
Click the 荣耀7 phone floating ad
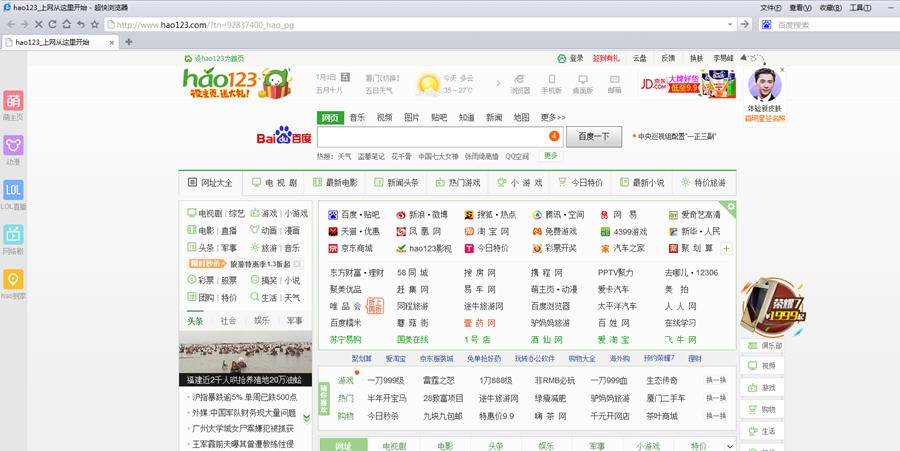point(771,306)
